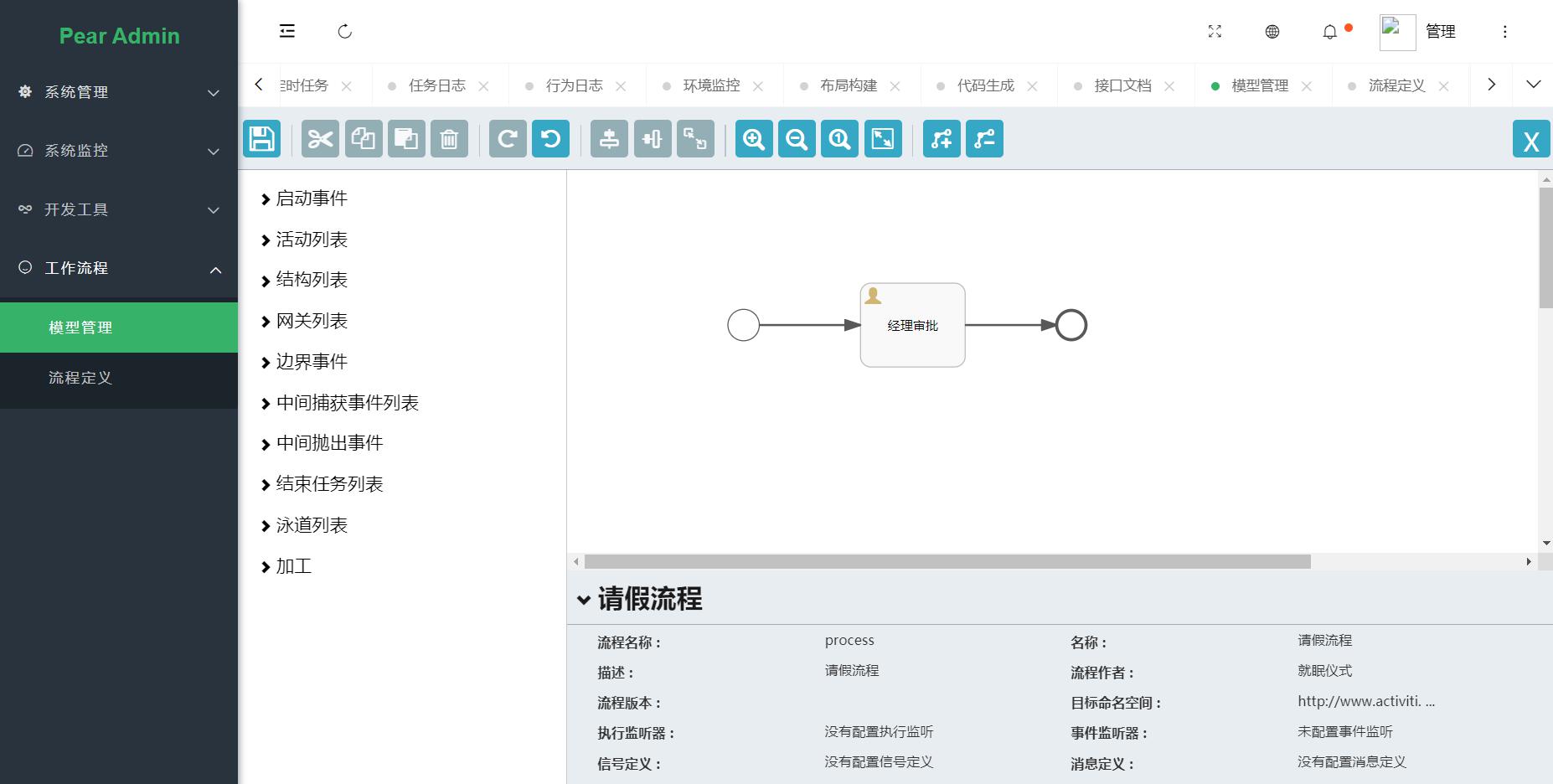Open 流程定义 in the sidebar
Viewport: 1553px width, 784px height.
[x=119, y=378]
